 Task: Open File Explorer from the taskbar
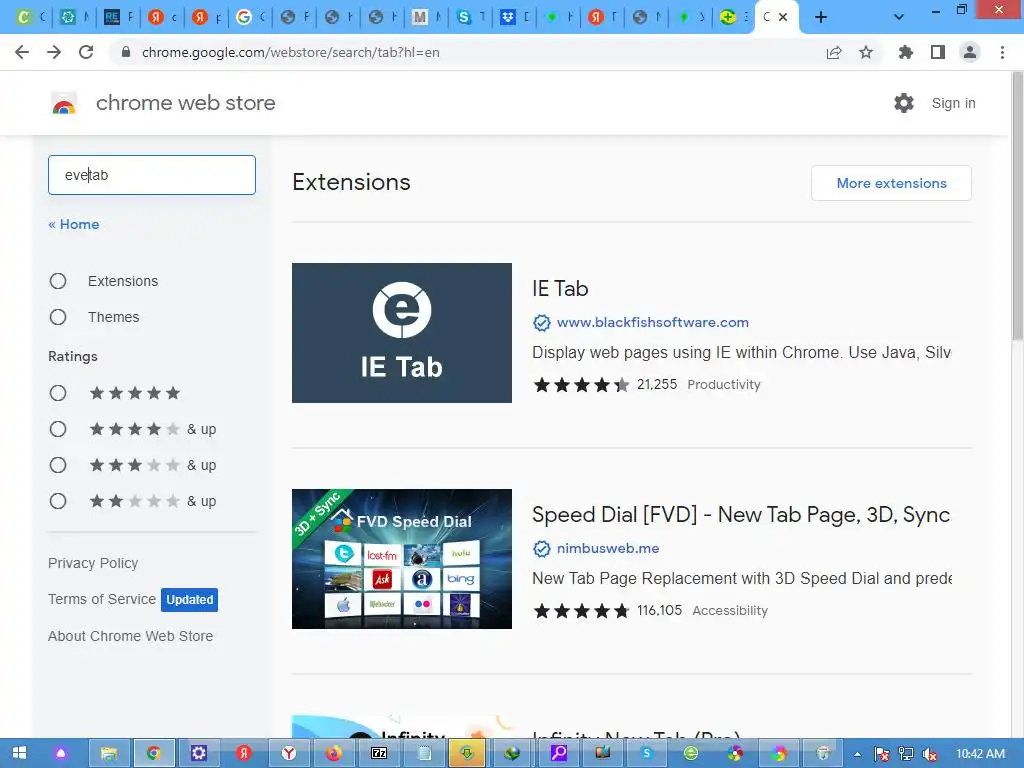tap(109, 754)
